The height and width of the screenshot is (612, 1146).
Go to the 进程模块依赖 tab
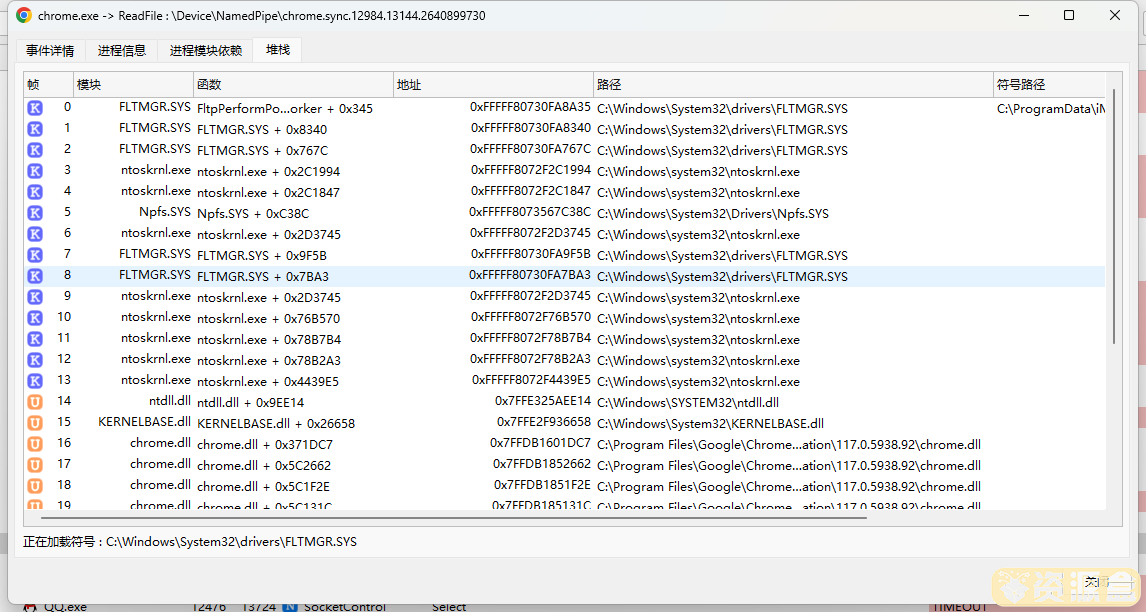205,50
